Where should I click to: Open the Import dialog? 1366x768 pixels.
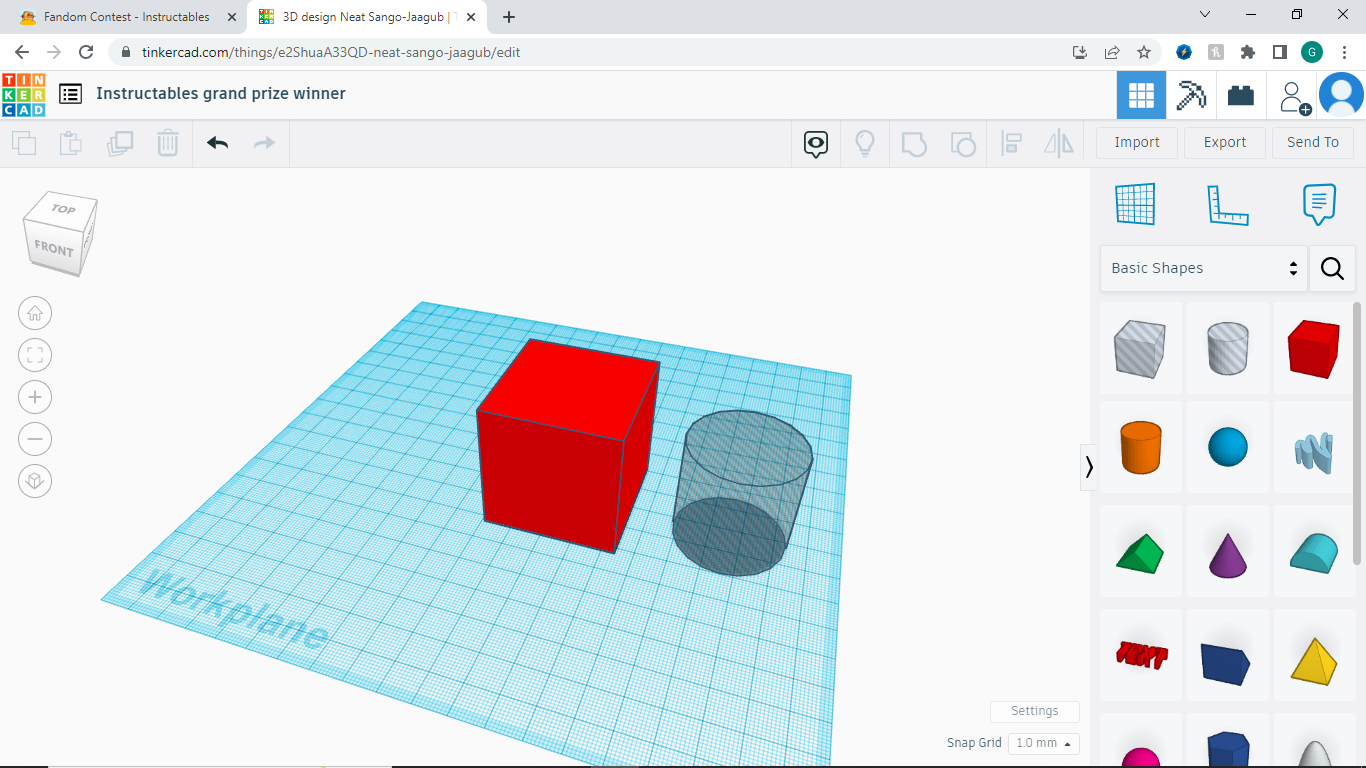coord(1136,142)
